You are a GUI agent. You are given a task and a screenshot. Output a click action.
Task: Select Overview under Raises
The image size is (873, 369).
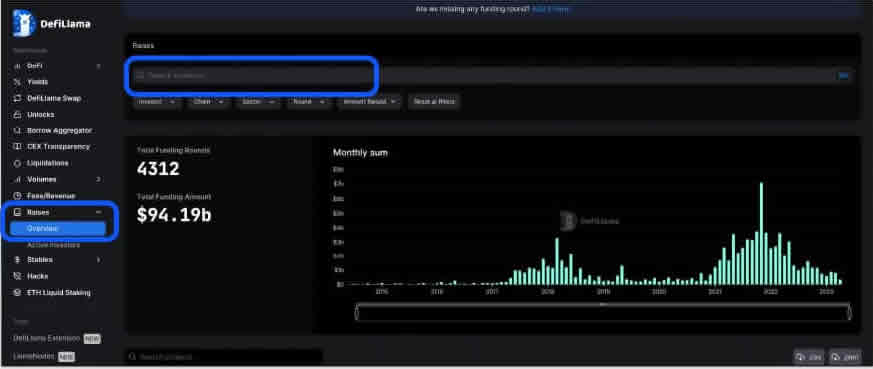pyautogui.click(x=57, y=228)
